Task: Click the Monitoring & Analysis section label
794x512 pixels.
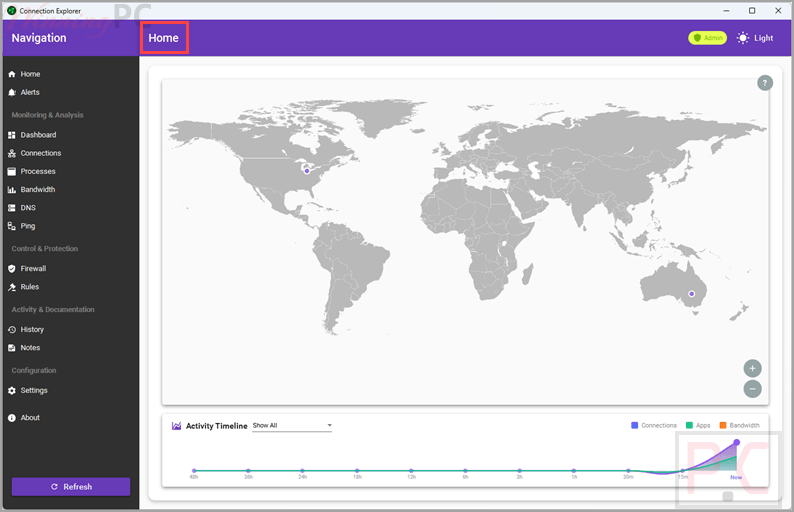Action: (48, 115)
